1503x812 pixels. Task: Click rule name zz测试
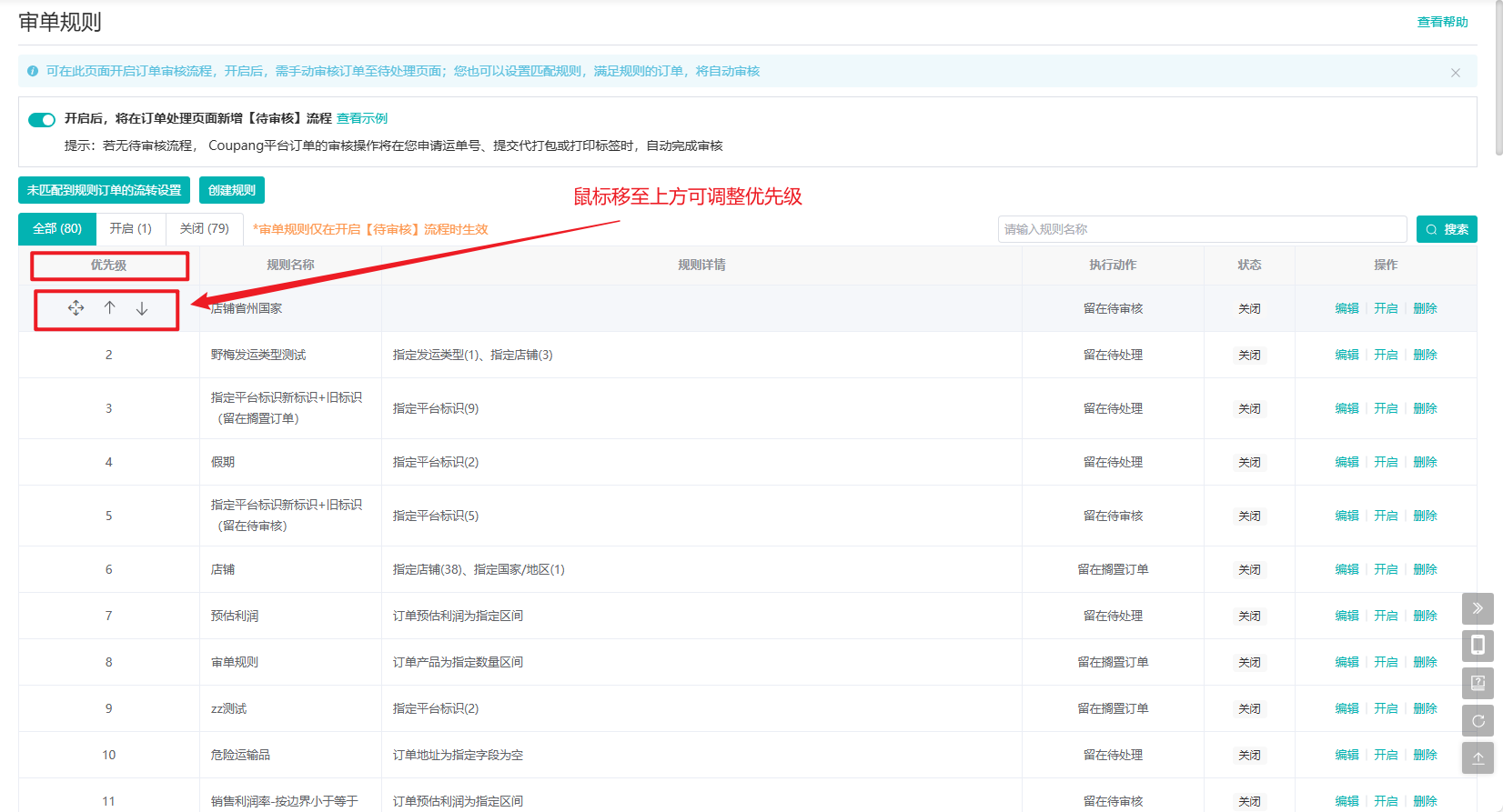click(228, 709)
